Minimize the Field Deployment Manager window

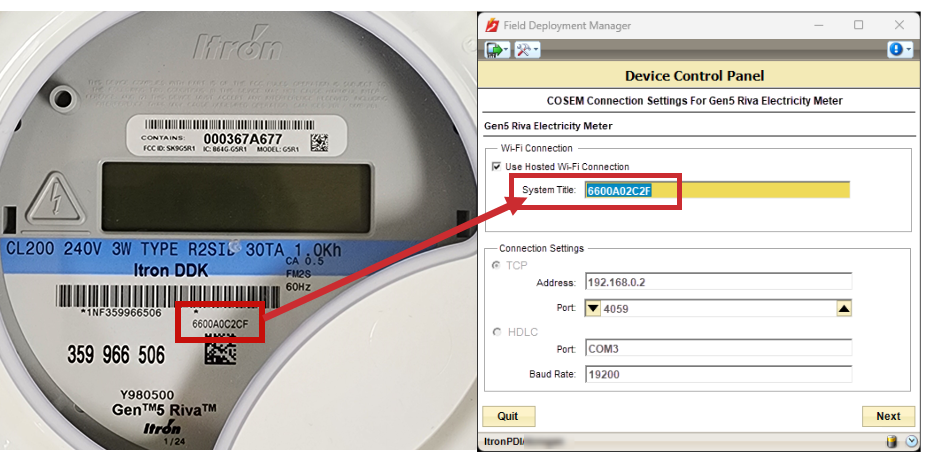[x=818, y=25]
